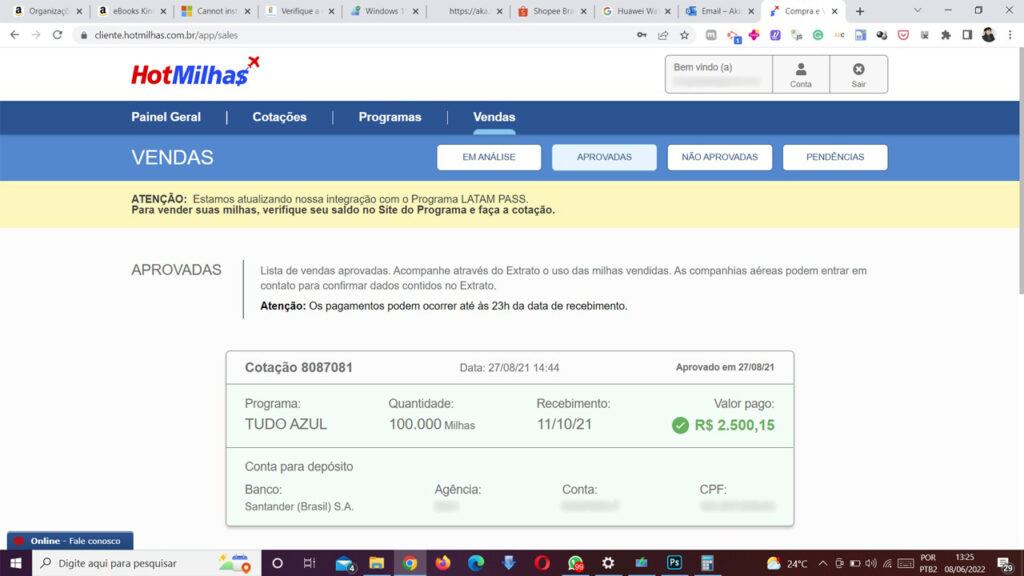Image resolution: width=1024 pixels, height=576 pixels.
Task: Close the Windows tab
Action: (x=415, y=11)
